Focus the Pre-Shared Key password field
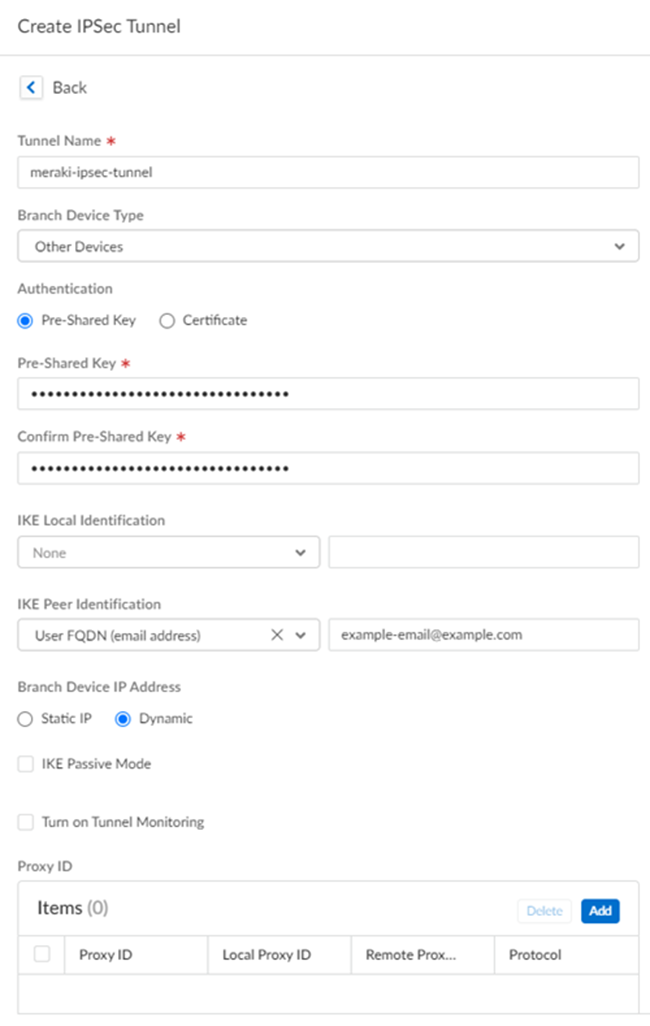This screenshot has width=650, height=1026. tap(328, 394)
